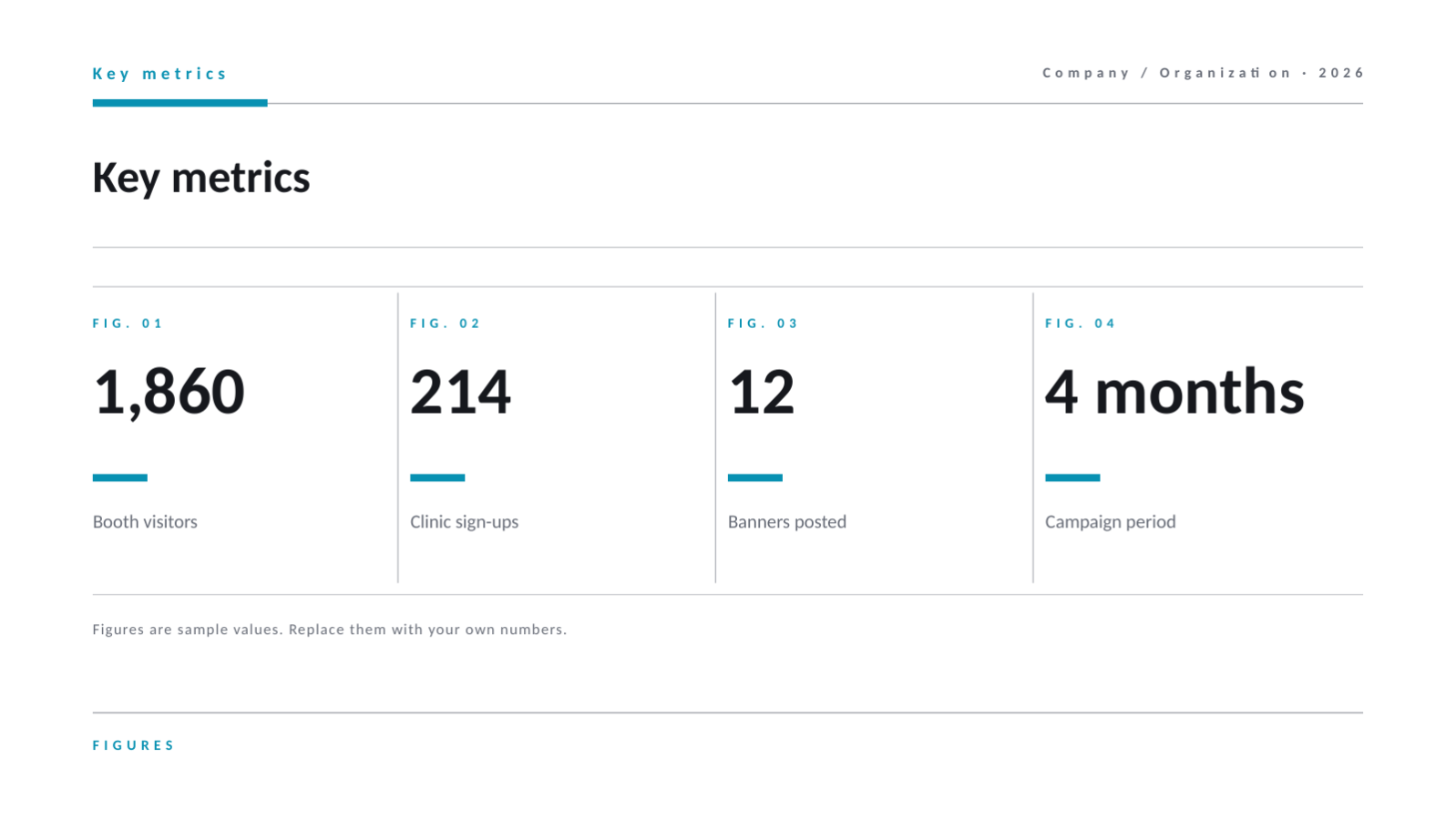Select the 'Clinic sign-ups' caption
This screenshot has width=1456, height=820.
pos(464,522)
